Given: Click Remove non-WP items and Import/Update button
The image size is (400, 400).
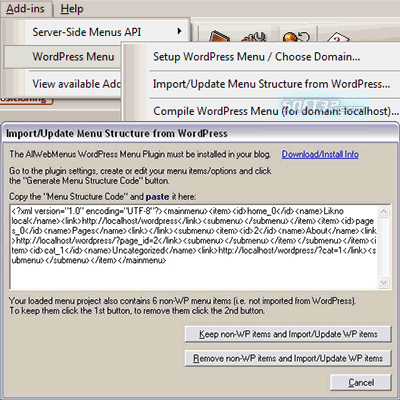Looking at the screenshot, I should (288, 358).
